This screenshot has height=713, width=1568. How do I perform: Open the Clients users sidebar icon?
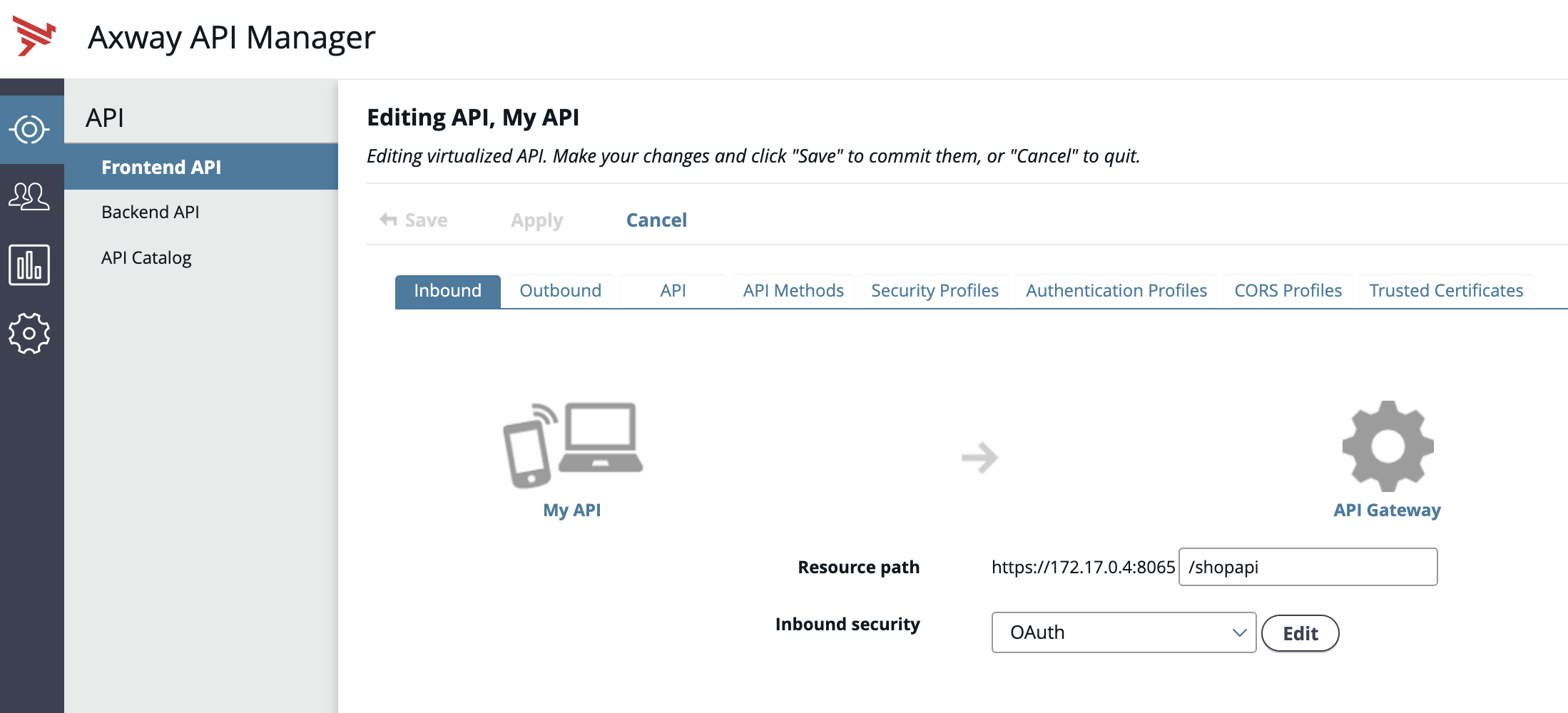point(29,197)
